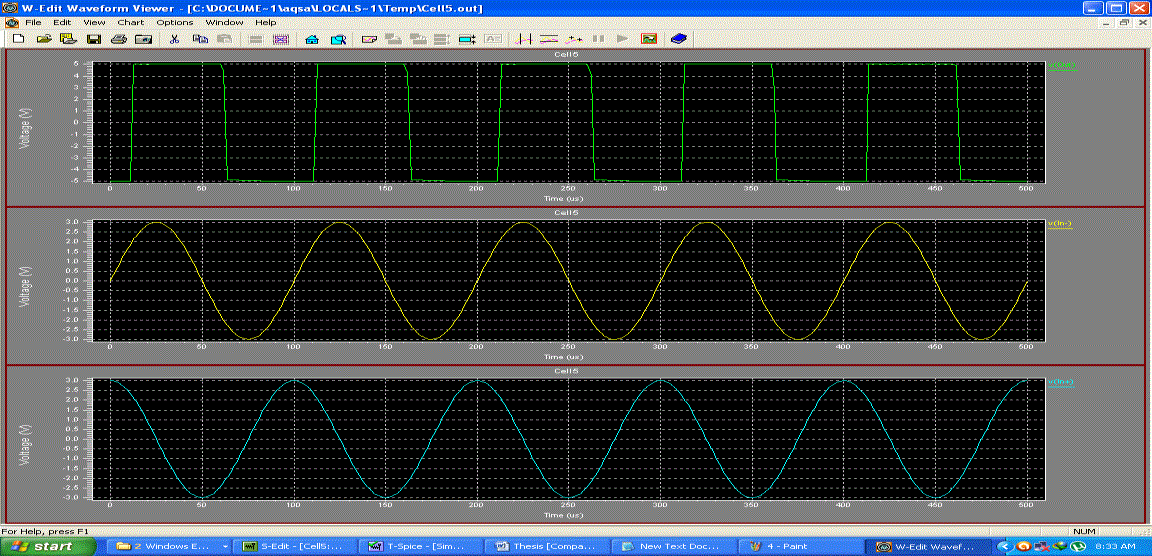Click the New file toolbar icon
Screen dimensions: 1152x556
tap(18, 39)
